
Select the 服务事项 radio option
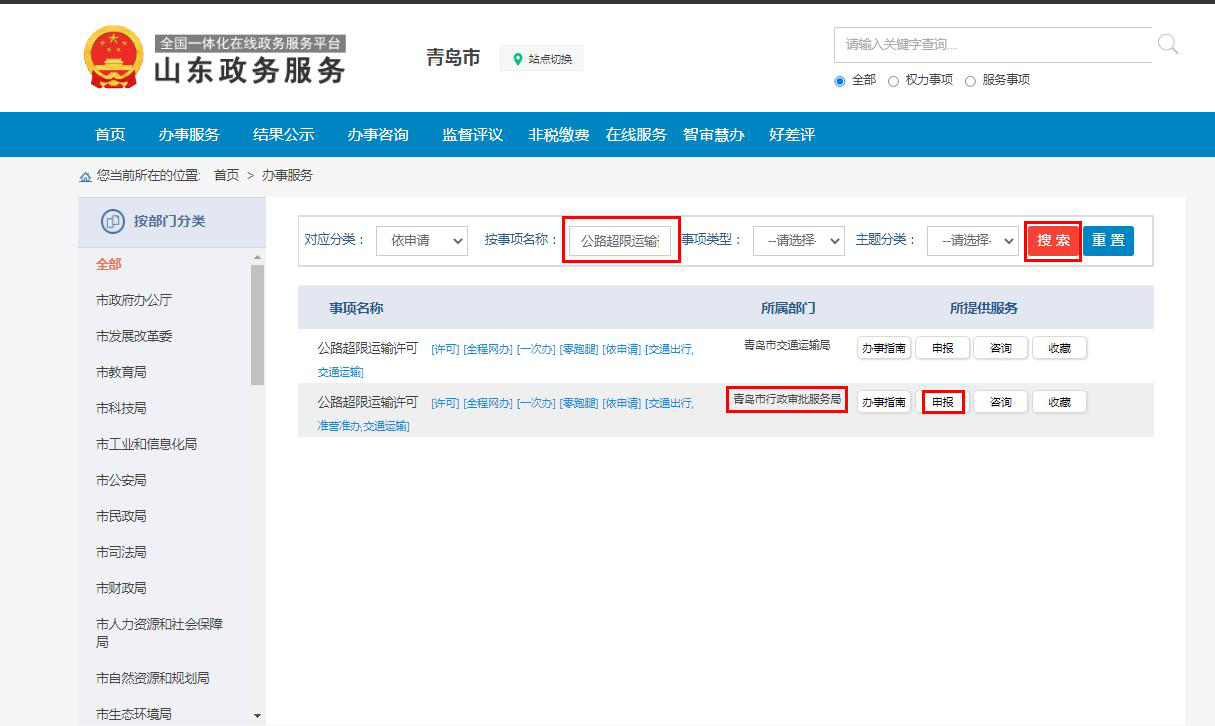point(970,81)
